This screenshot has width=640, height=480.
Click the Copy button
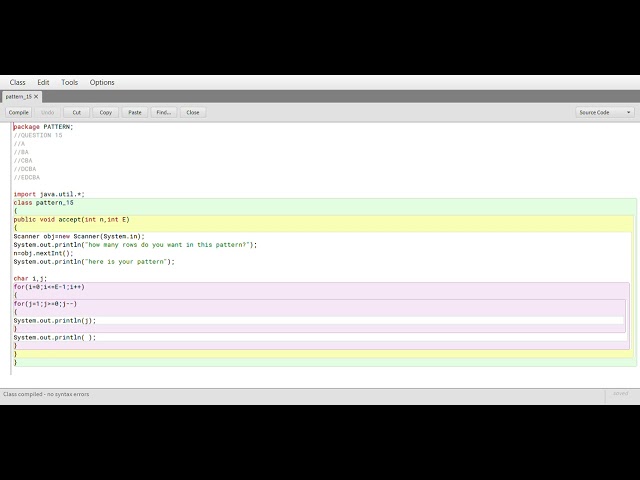click(x=105, y=112)
